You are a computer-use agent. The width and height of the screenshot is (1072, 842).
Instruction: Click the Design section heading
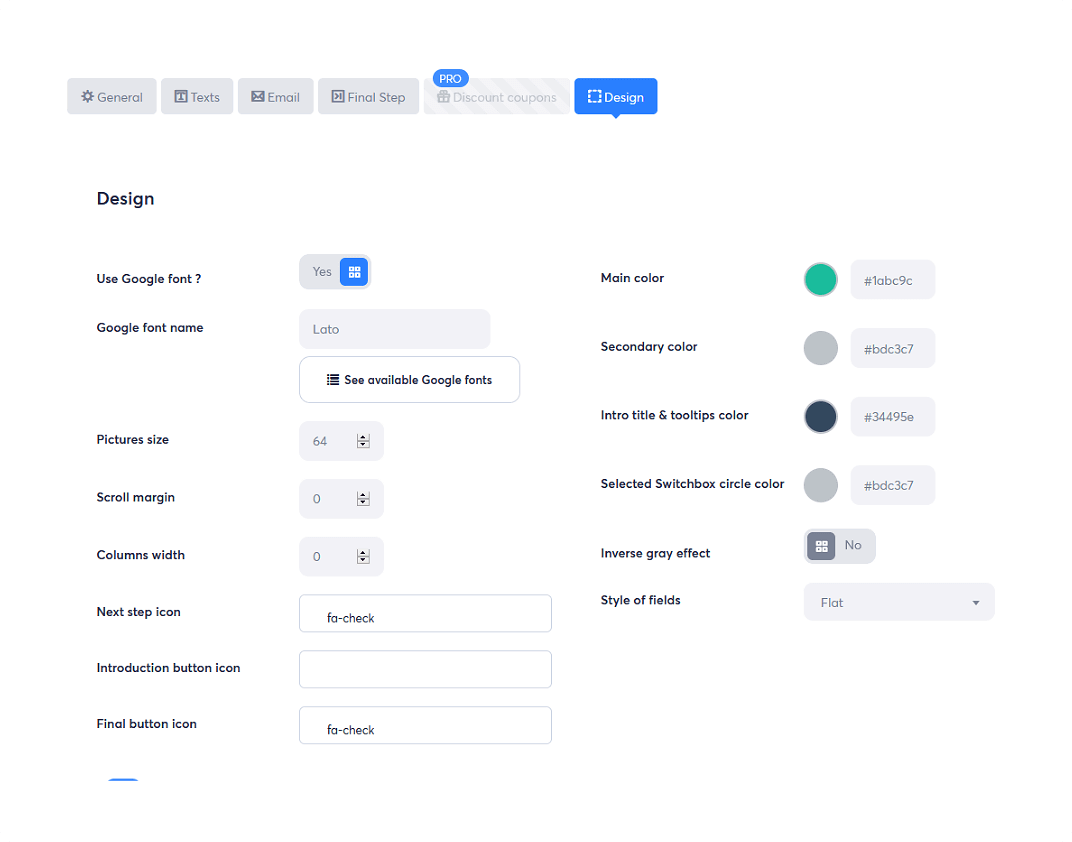tap(125, 199)
